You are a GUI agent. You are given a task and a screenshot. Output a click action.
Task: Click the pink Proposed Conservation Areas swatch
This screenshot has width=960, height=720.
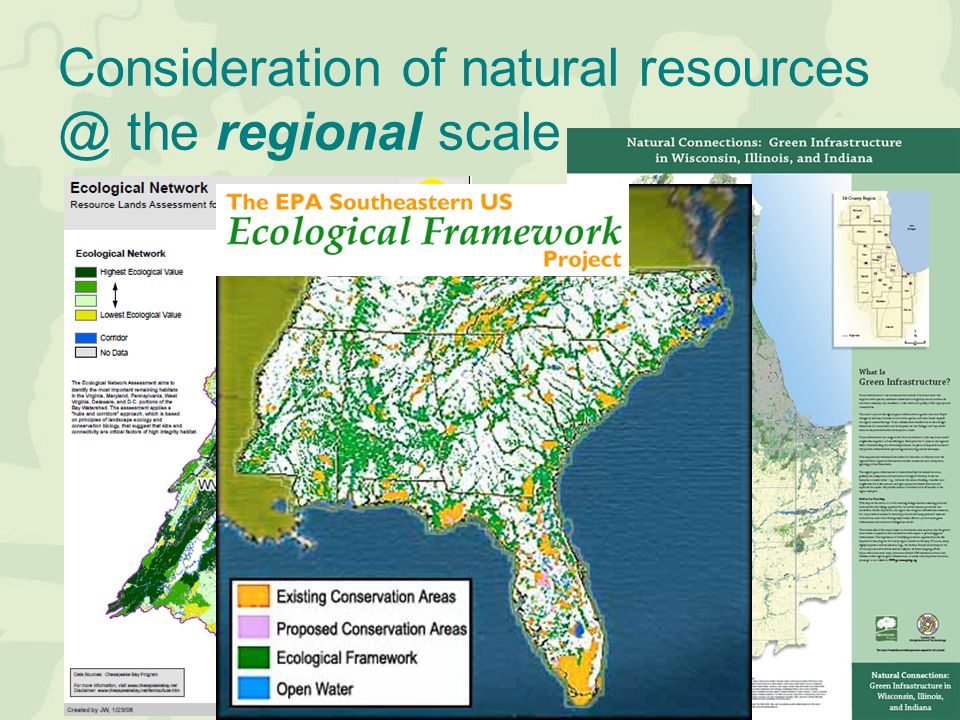(x=253, y=627)
